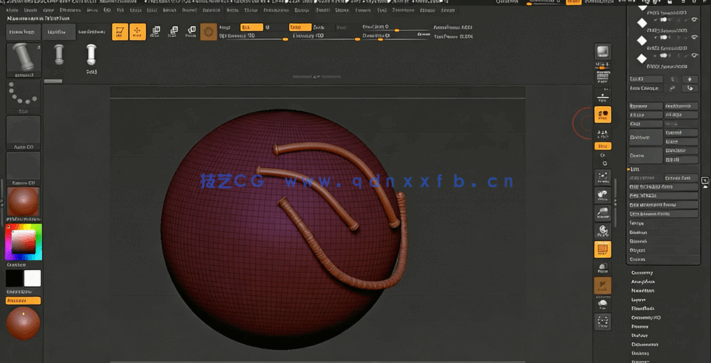Click the Frame icon in right shelf
Image resolution: width=711 pixels, height=363 pixels.
603,177
